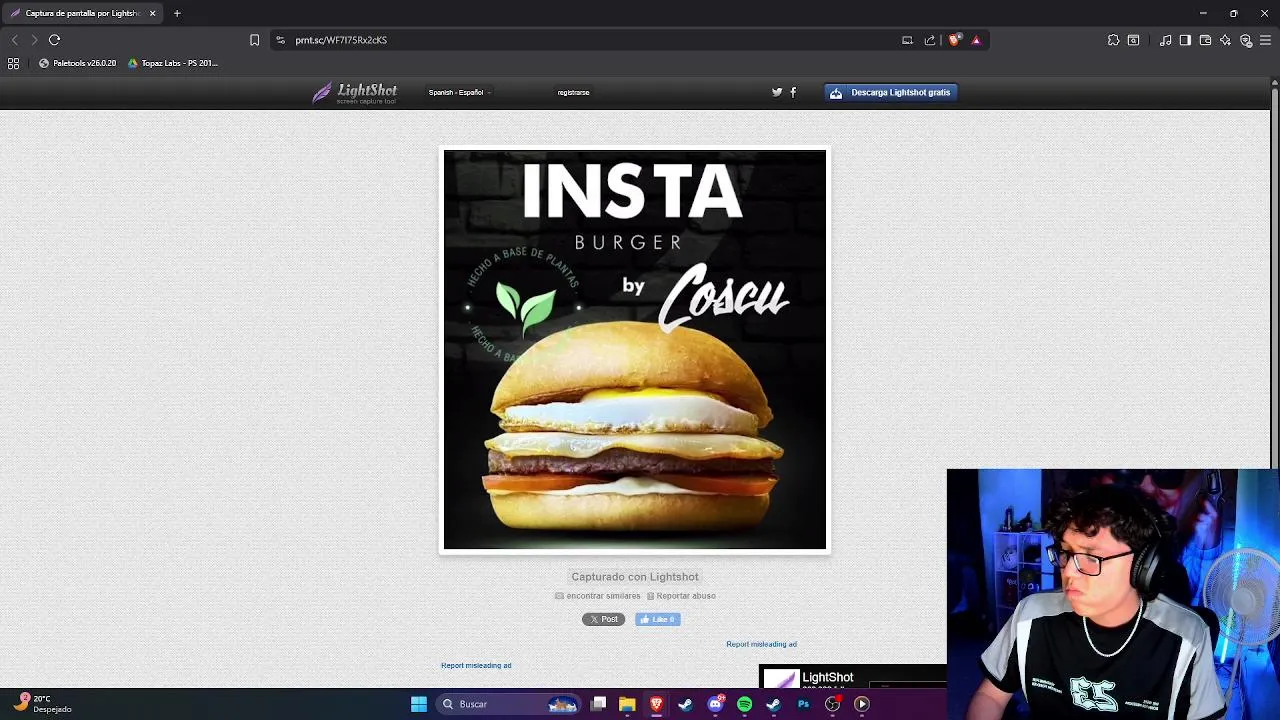Open the apps grid in the bookmarks bar

[13, 63]
